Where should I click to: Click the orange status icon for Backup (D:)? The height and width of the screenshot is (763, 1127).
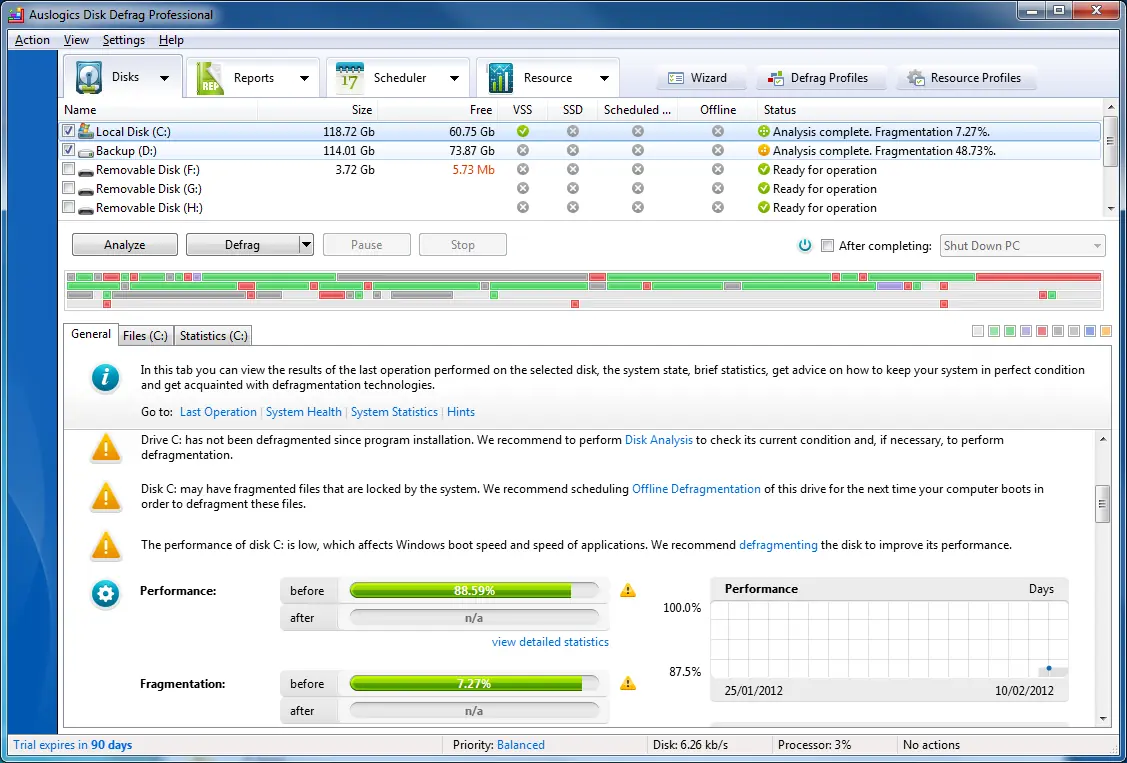point(764,151)
